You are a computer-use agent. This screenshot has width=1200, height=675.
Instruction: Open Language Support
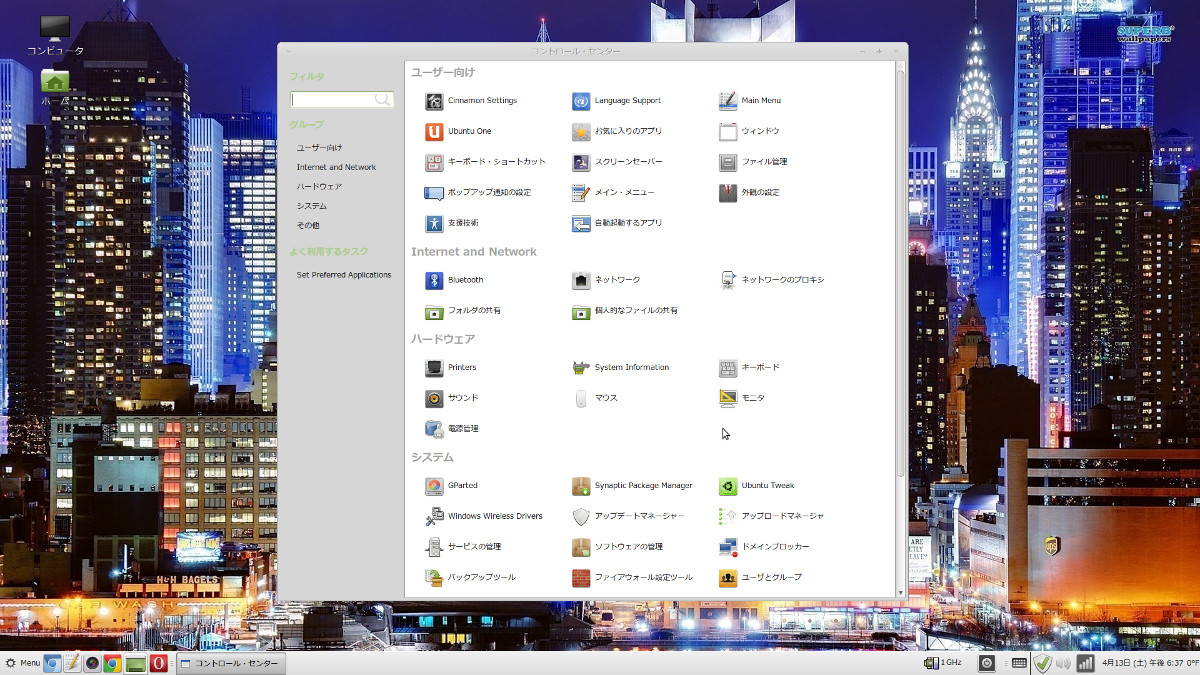point(617,101)
